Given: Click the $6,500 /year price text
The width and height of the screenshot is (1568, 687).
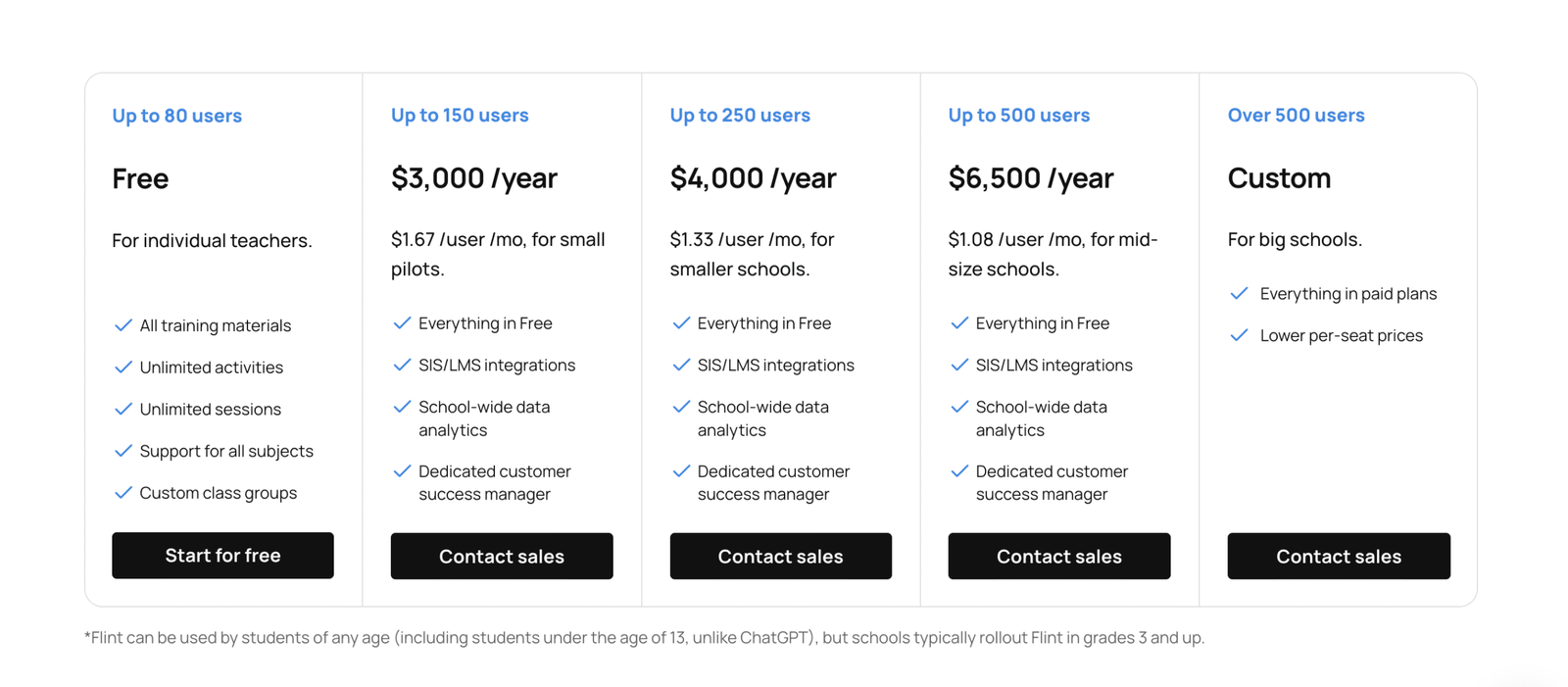Looking at the screenshot, I should click(1030, 178).
